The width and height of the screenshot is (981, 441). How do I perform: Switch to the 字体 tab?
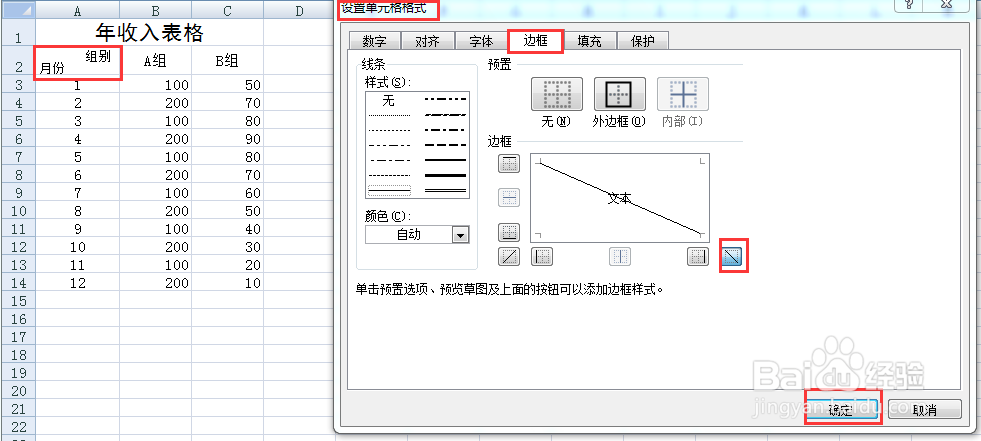coord(481,41)
